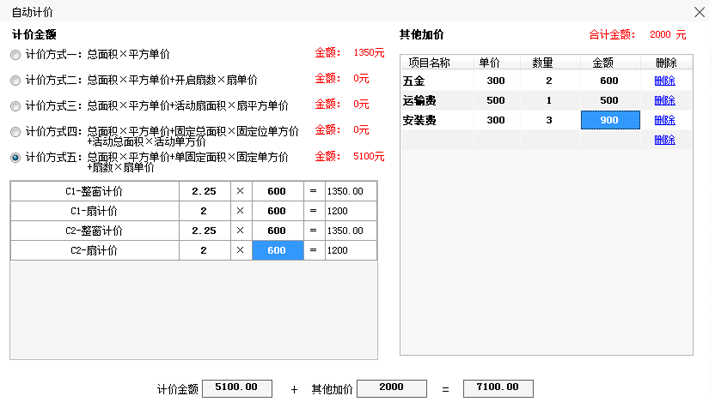Close the 自动计价 dialog window
Image resolution: width=712 pixels, height=400 pixels.
[x=698, y=12]
